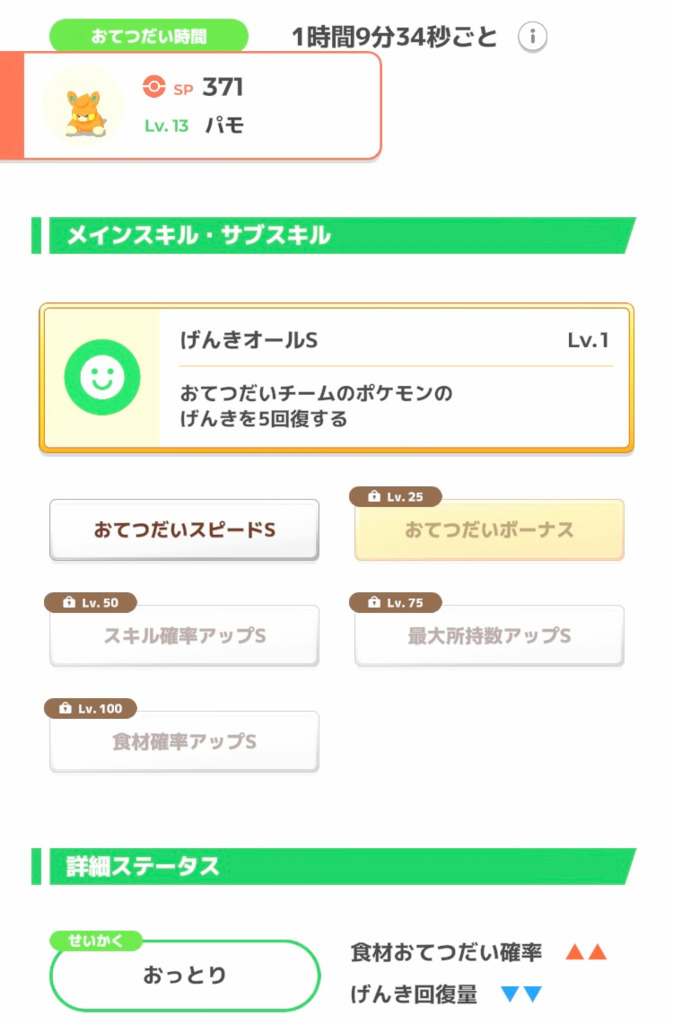Click the orange up arrows for ingredient rate
The height and width of the screenshot is (1024, 673).
click(x=585, y=952)
